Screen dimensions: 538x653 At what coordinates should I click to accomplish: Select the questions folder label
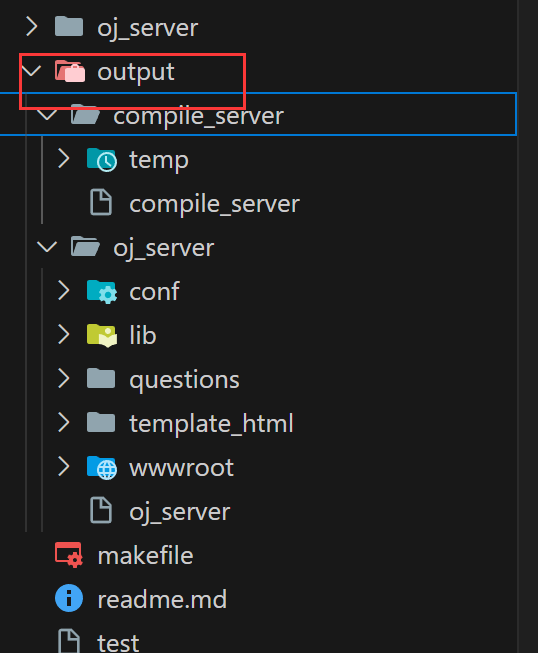pos(184,381)
